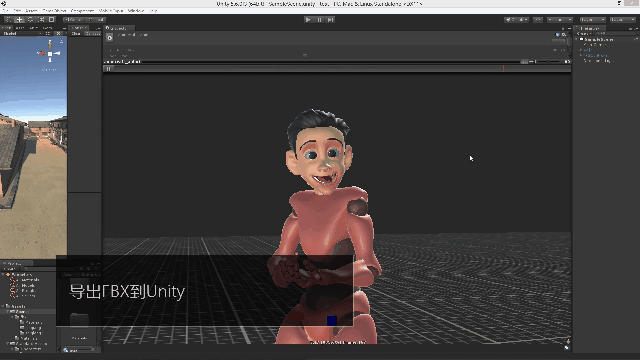Click the red timeline playhead marker
Screen dimensions: 640x360
pos(503,69)
